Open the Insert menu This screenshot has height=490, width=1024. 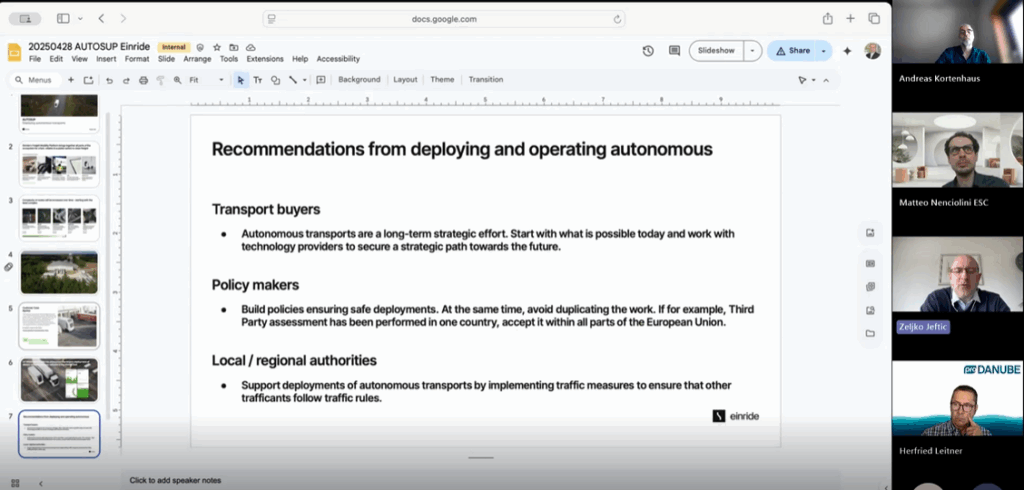[x=107, y=59]
